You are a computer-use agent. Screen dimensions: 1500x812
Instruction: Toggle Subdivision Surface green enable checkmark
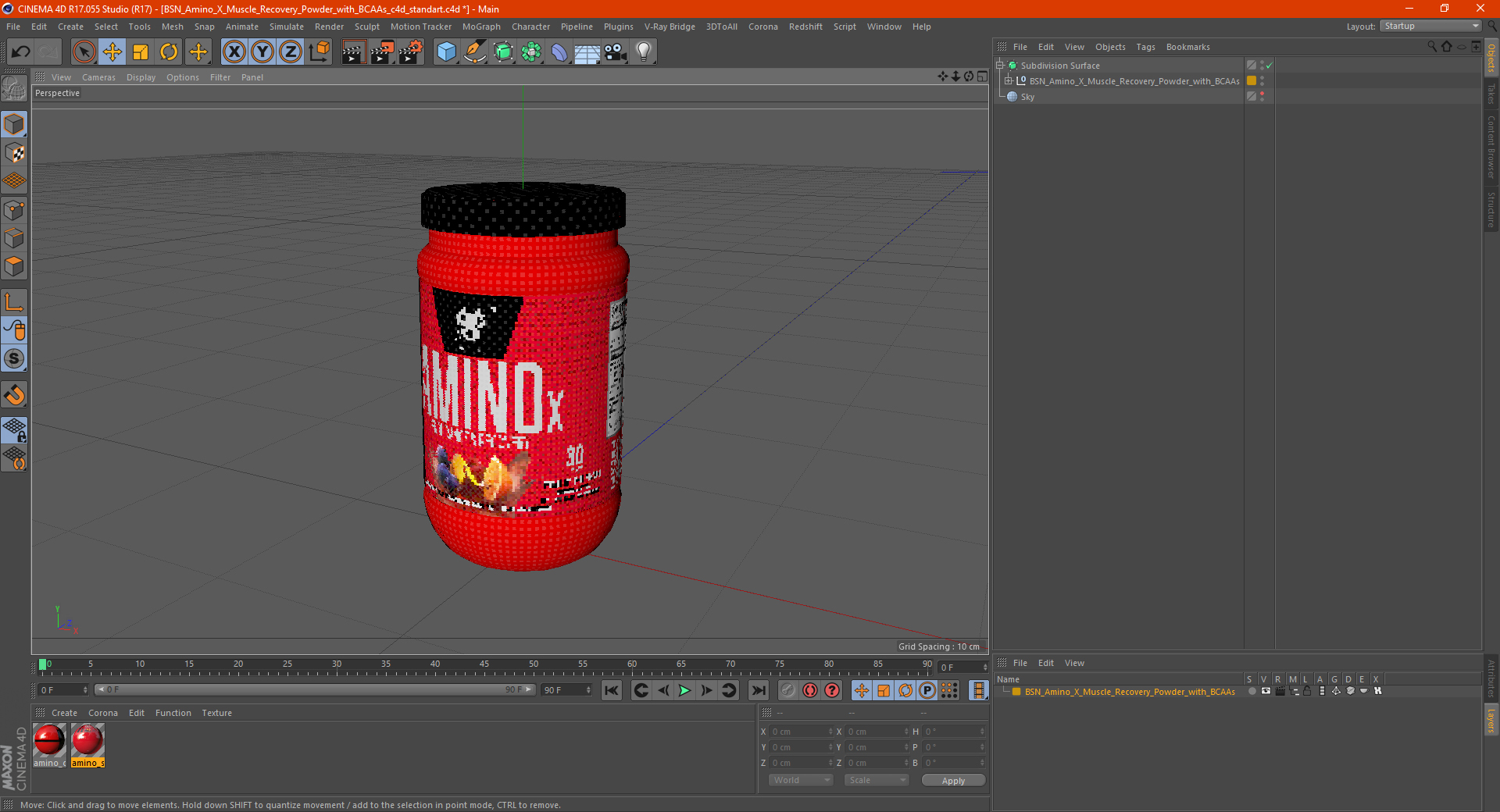[1270, 66]
